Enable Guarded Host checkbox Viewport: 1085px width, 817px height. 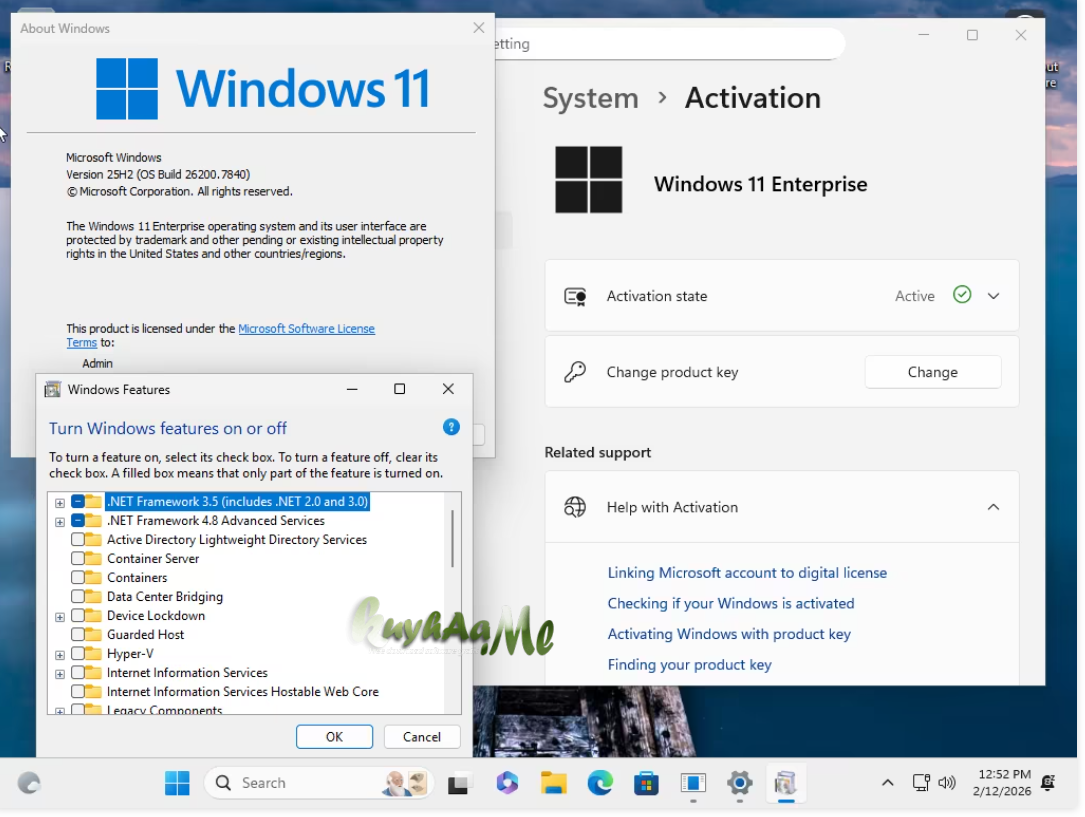[78, 634]
